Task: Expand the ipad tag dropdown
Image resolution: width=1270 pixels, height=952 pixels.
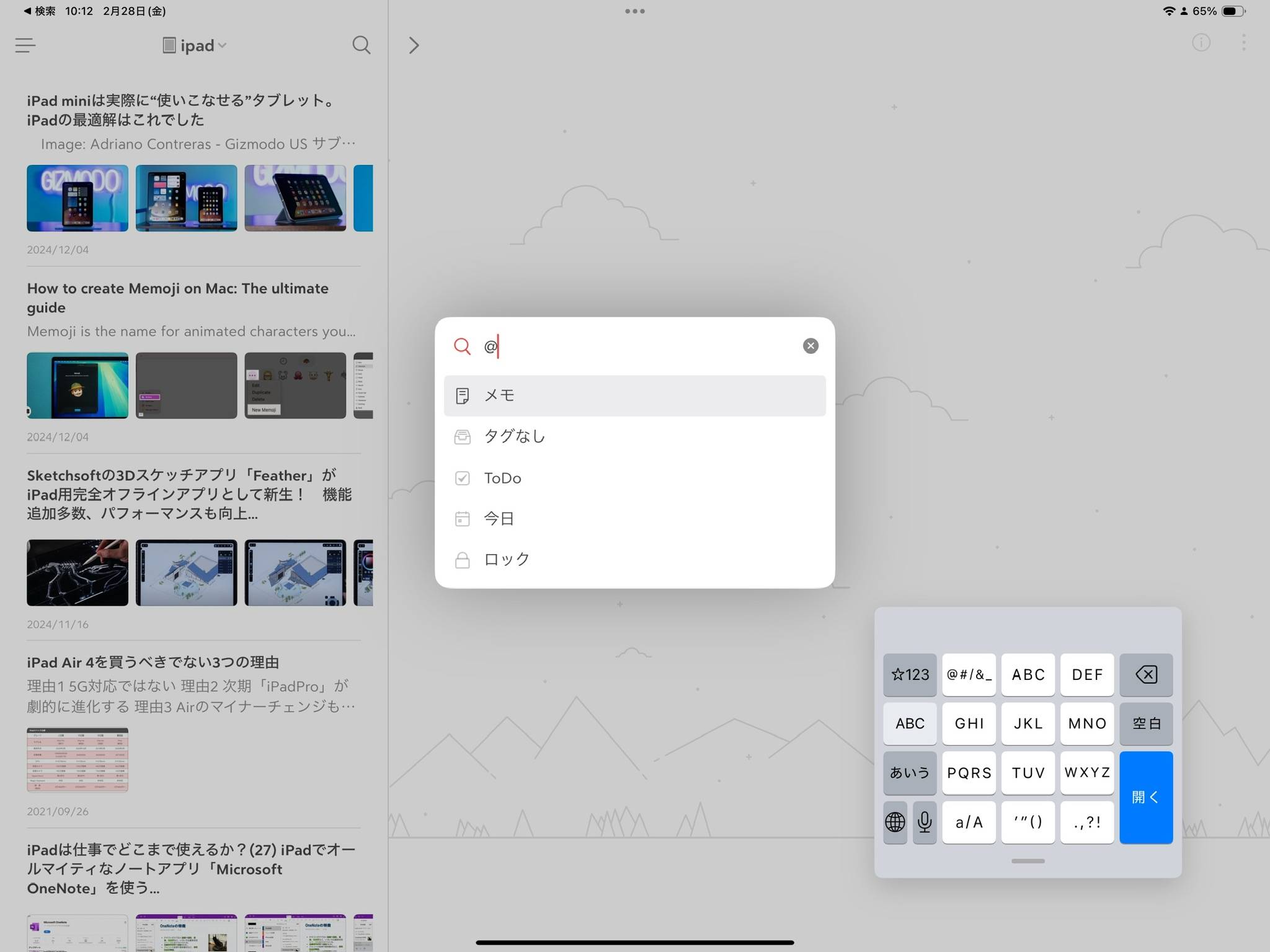Action: [194, 45]
